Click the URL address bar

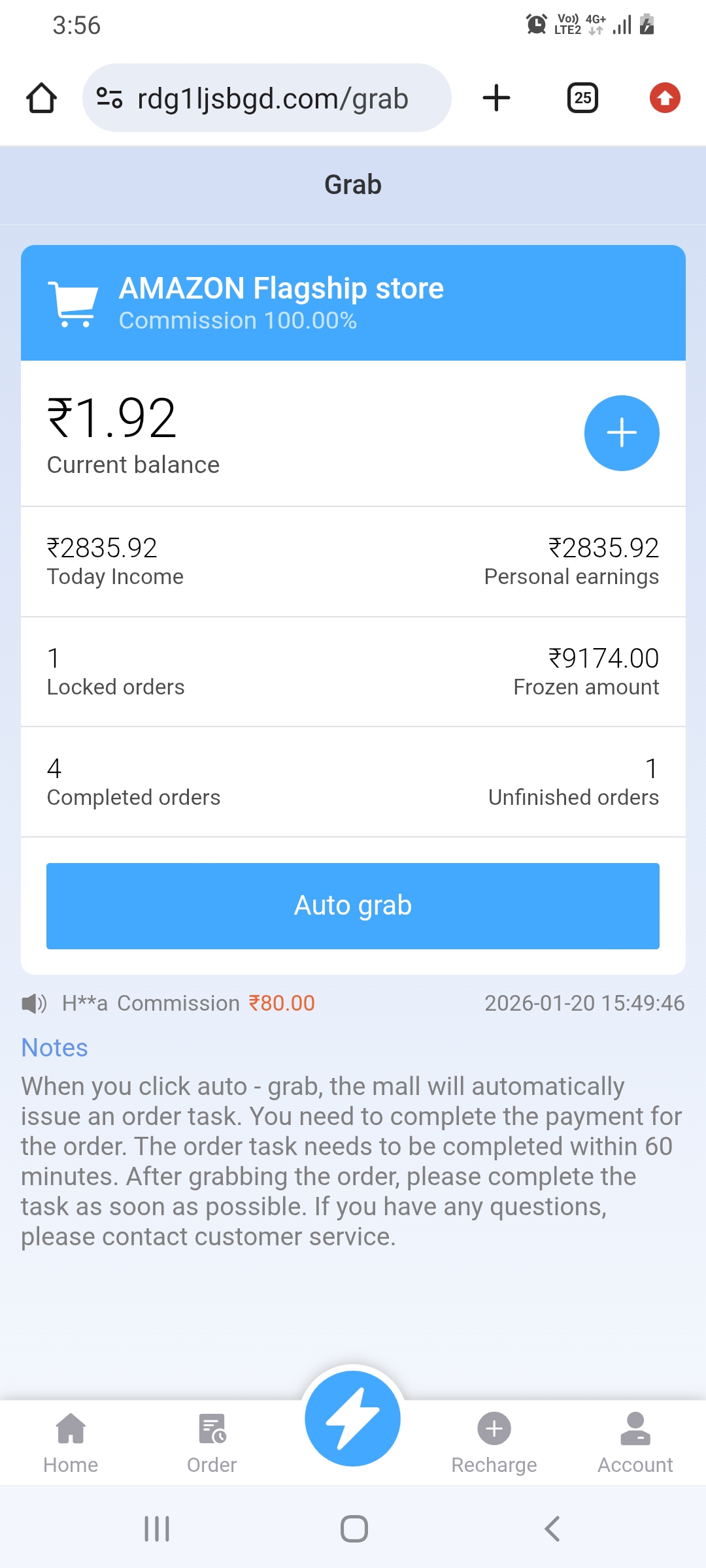(272, 99)
